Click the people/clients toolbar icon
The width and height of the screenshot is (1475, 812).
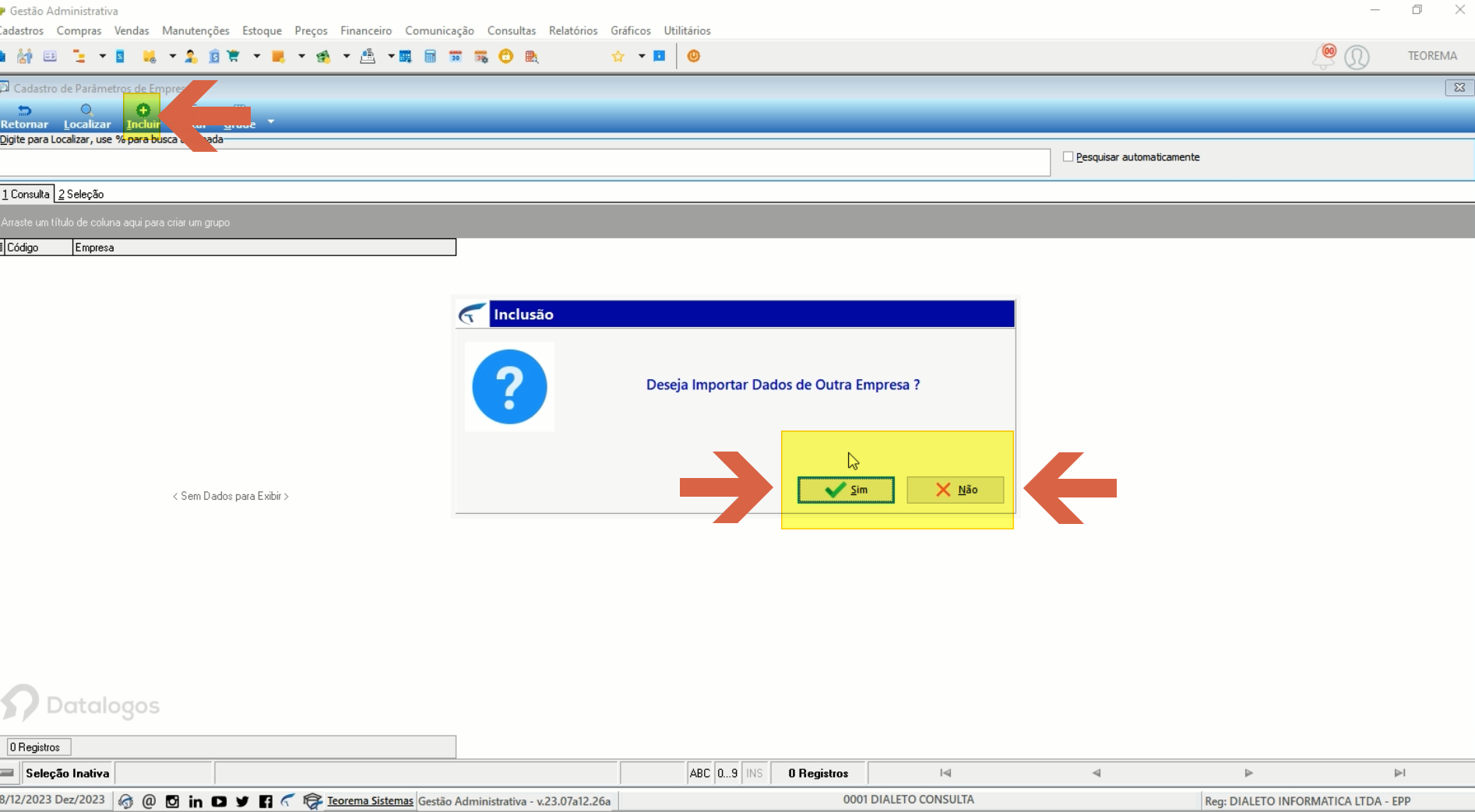25,56
